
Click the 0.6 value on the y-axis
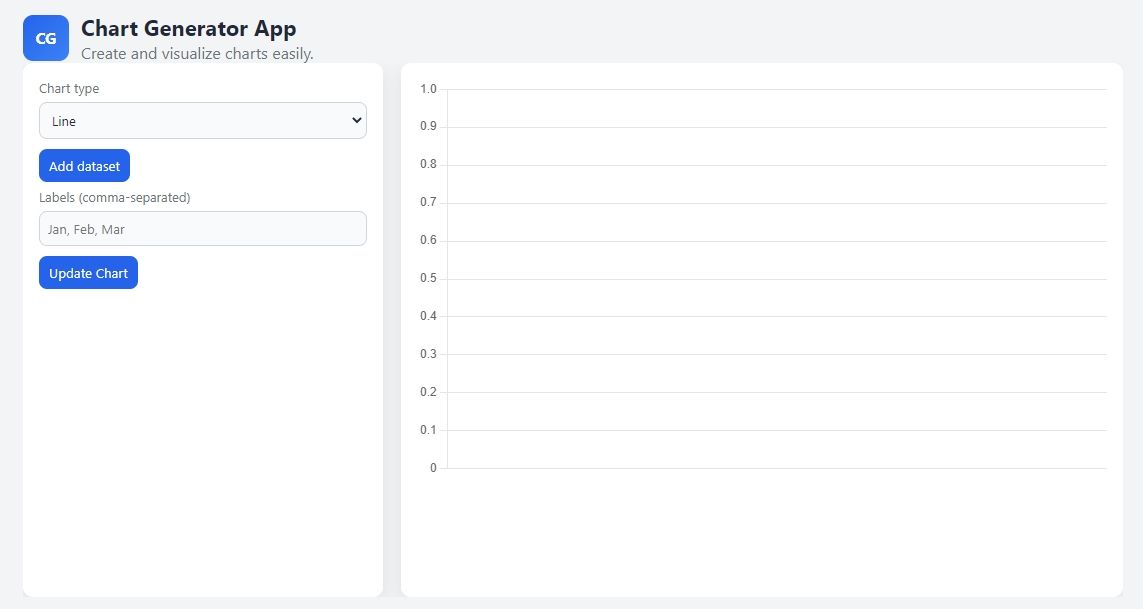[x=428, y=241]
